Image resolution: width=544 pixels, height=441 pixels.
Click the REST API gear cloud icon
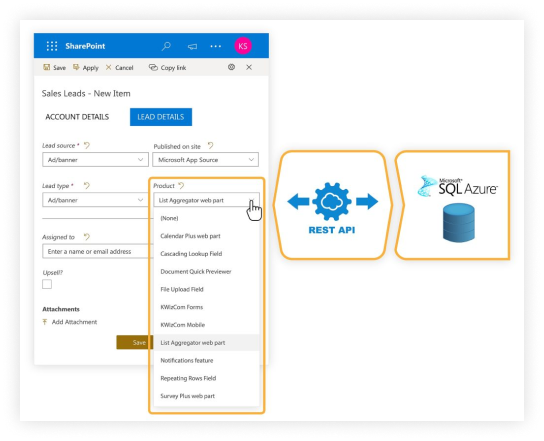pyautogui.click(x=332, y=202)
